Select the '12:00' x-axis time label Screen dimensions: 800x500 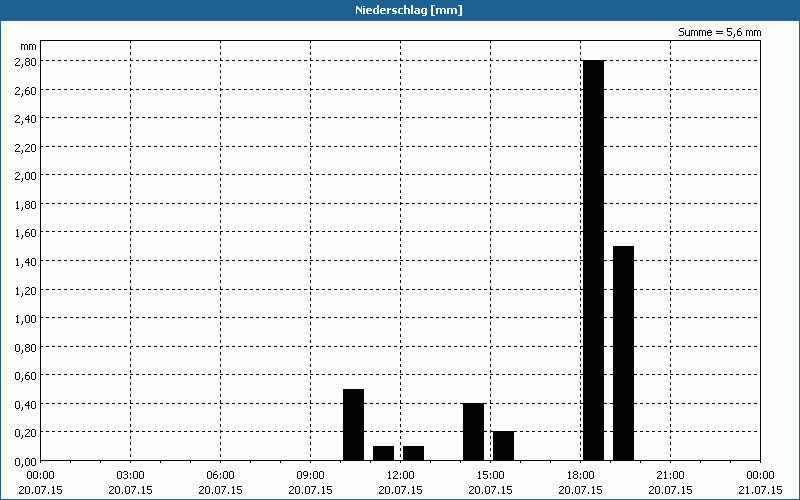(401, 476)
